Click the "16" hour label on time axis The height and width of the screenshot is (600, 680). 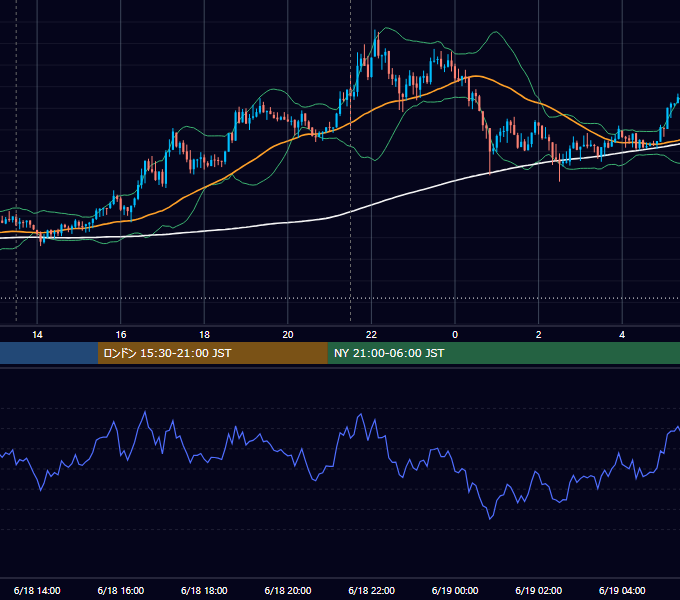[x=121, y=335]
